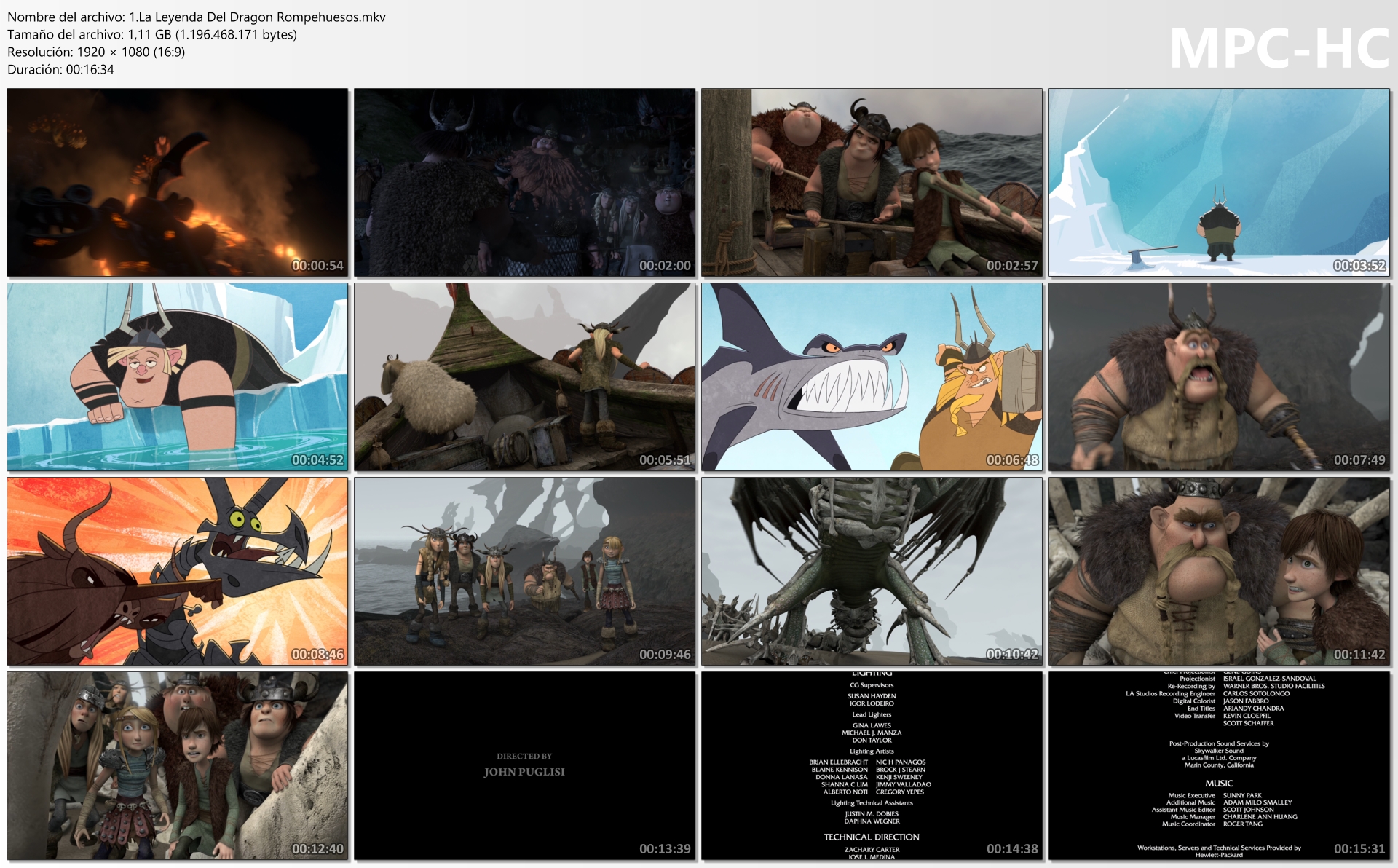Viewport: 1398px width, 868px height.
Task: Select the lighting credits thumbnail at 00:14:38
Action: click(x=872, y=765)
